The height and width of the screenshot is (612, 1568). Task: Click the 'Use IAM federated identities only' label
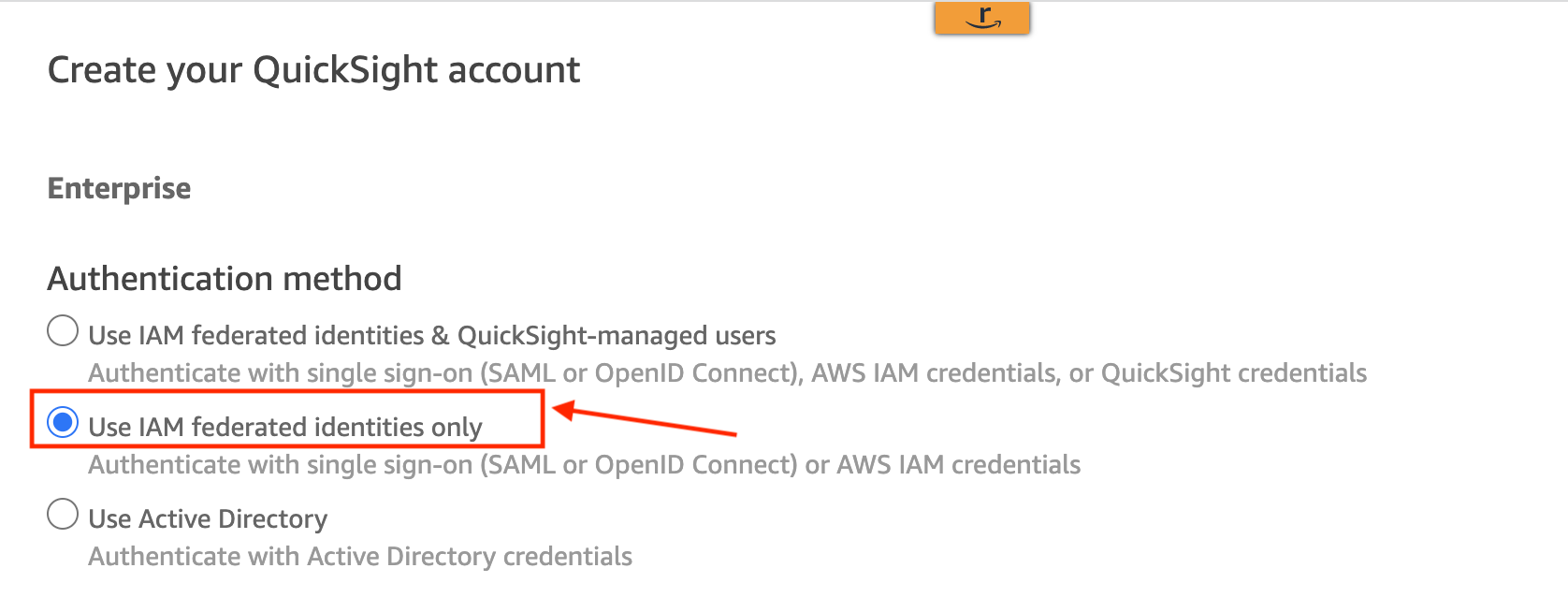click(x=285, y=427)
